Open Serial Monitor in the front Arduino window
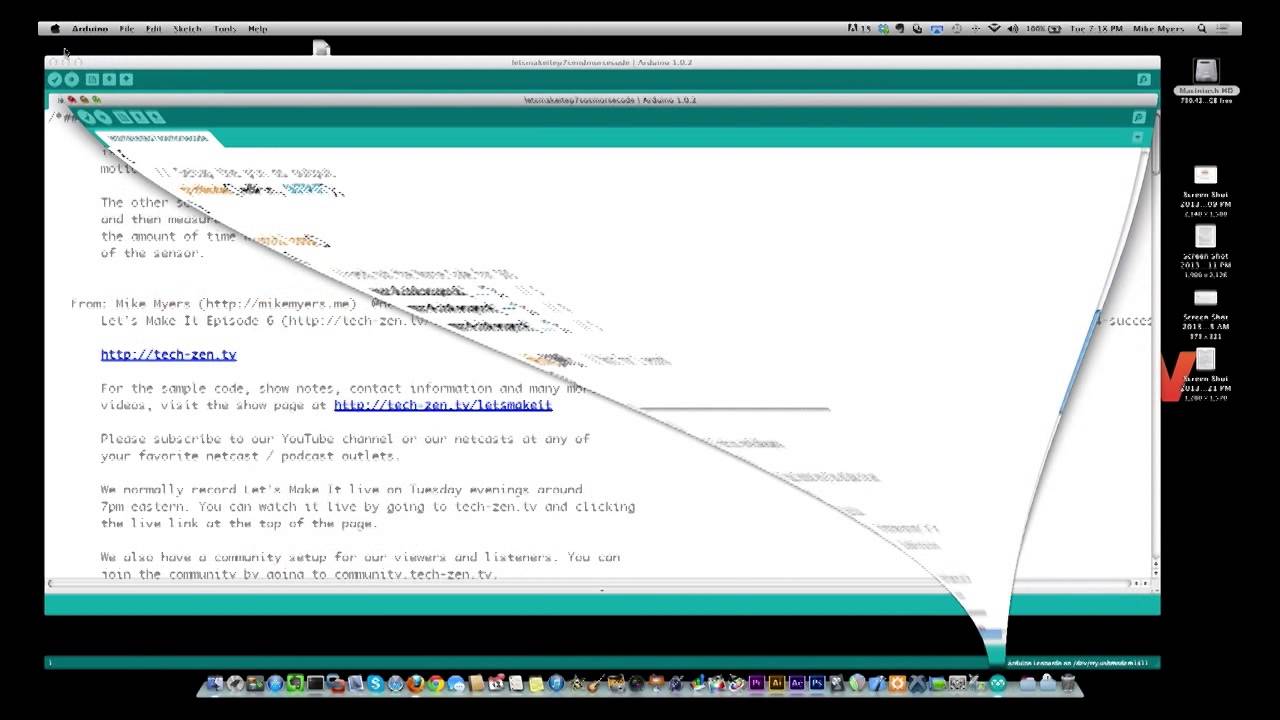This screenshot has height=720, width=1280. click(1138, 118)
